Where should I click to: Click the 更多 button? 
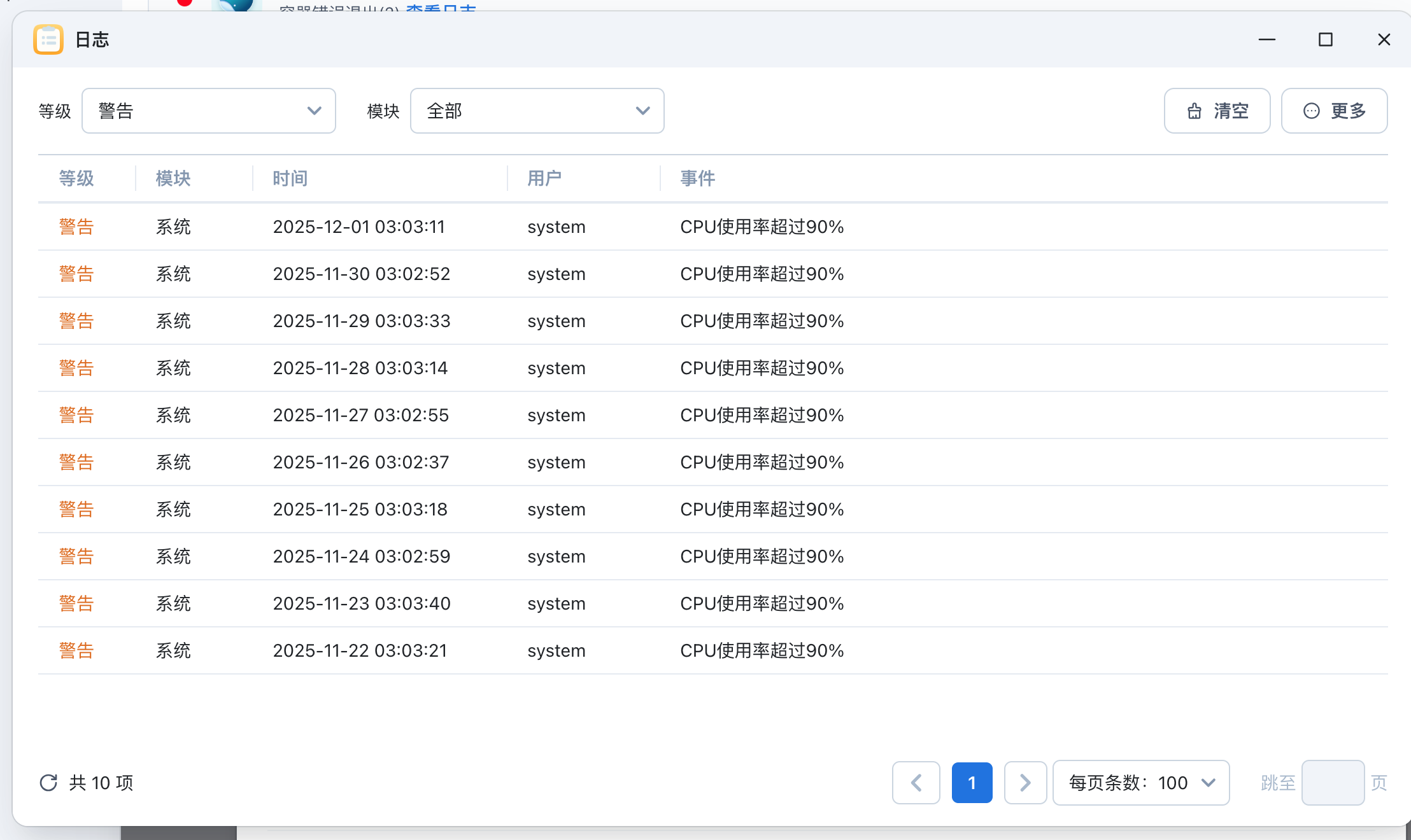pos(1334,110)
